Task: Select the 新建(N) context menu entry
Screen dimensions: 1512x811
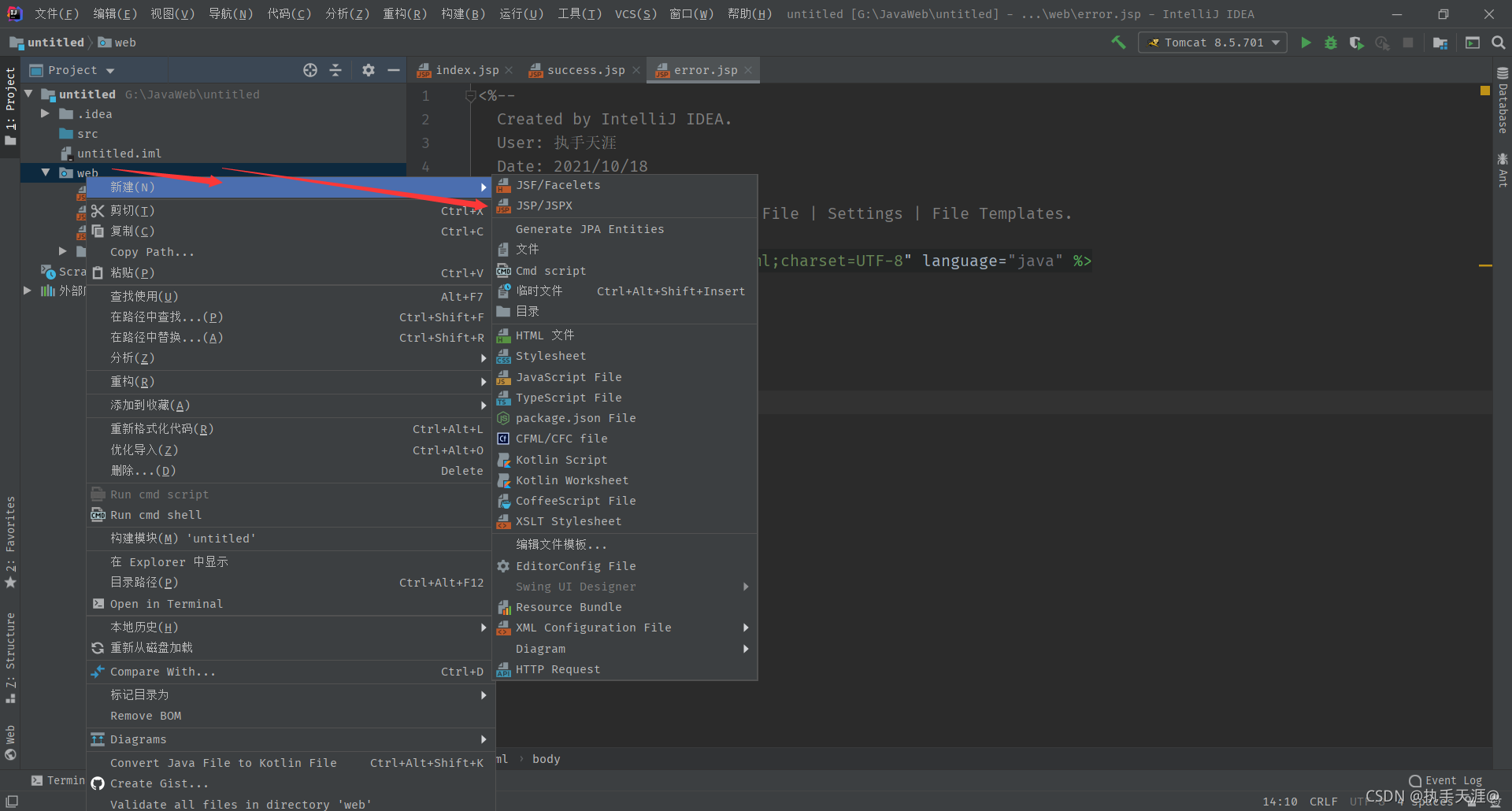Action: click(289, 187)
